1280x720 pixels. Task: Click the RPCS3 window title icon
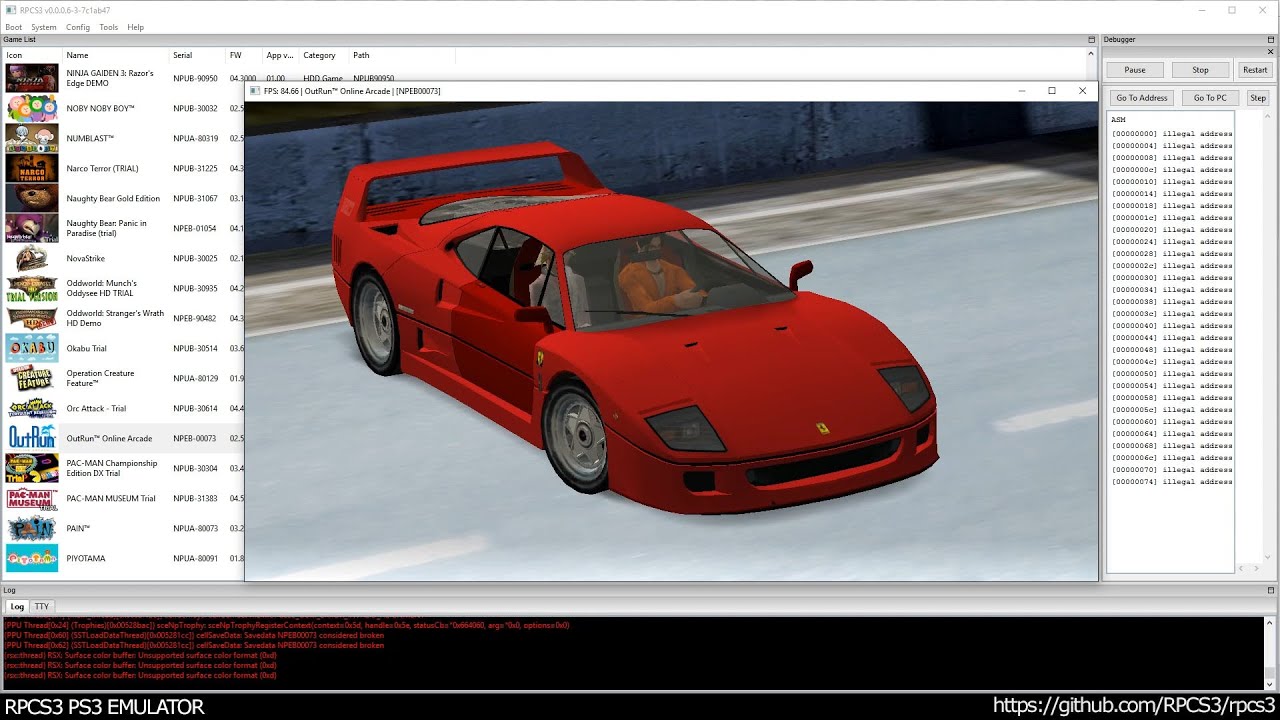(x=9, y=10)
